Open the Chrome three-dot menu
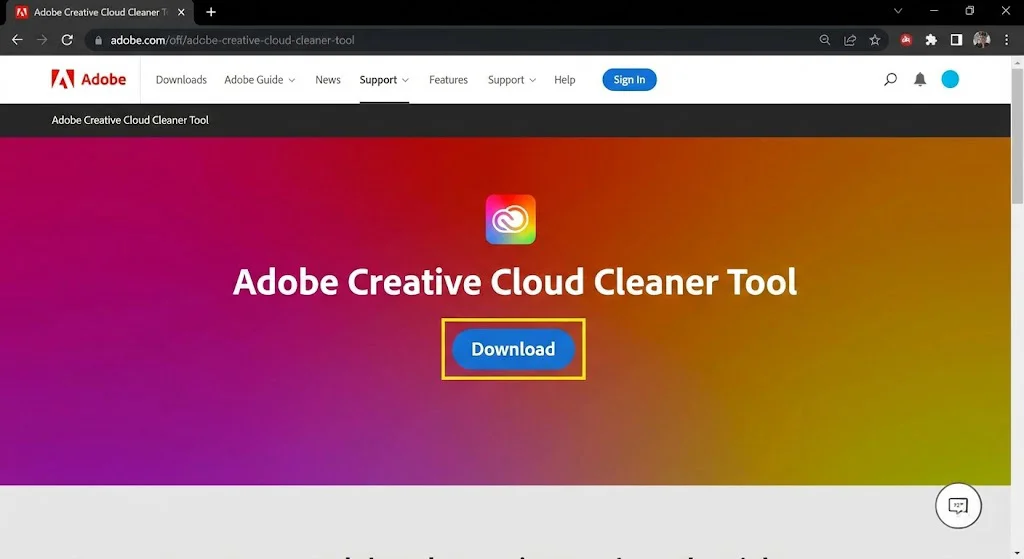 tap(1006, 40)
